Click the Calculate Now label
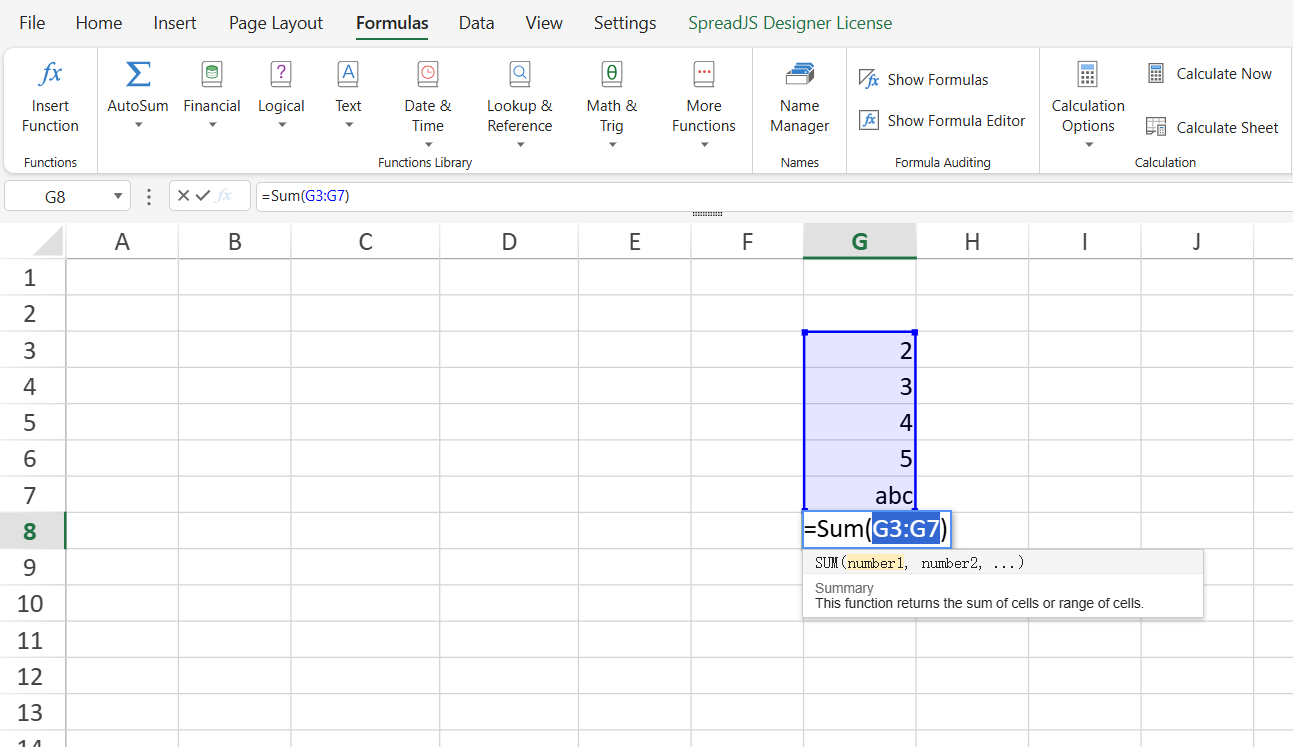This screenshot has width=1293, height=747. (1224, 73)
